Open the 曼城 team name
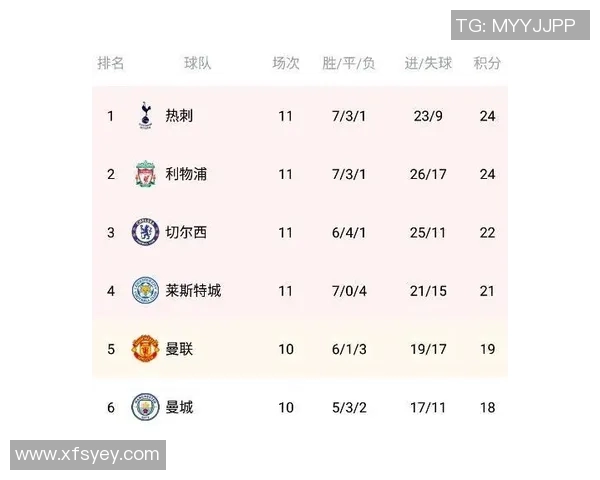Screen dimensions: 600x480 click(179, 407)
